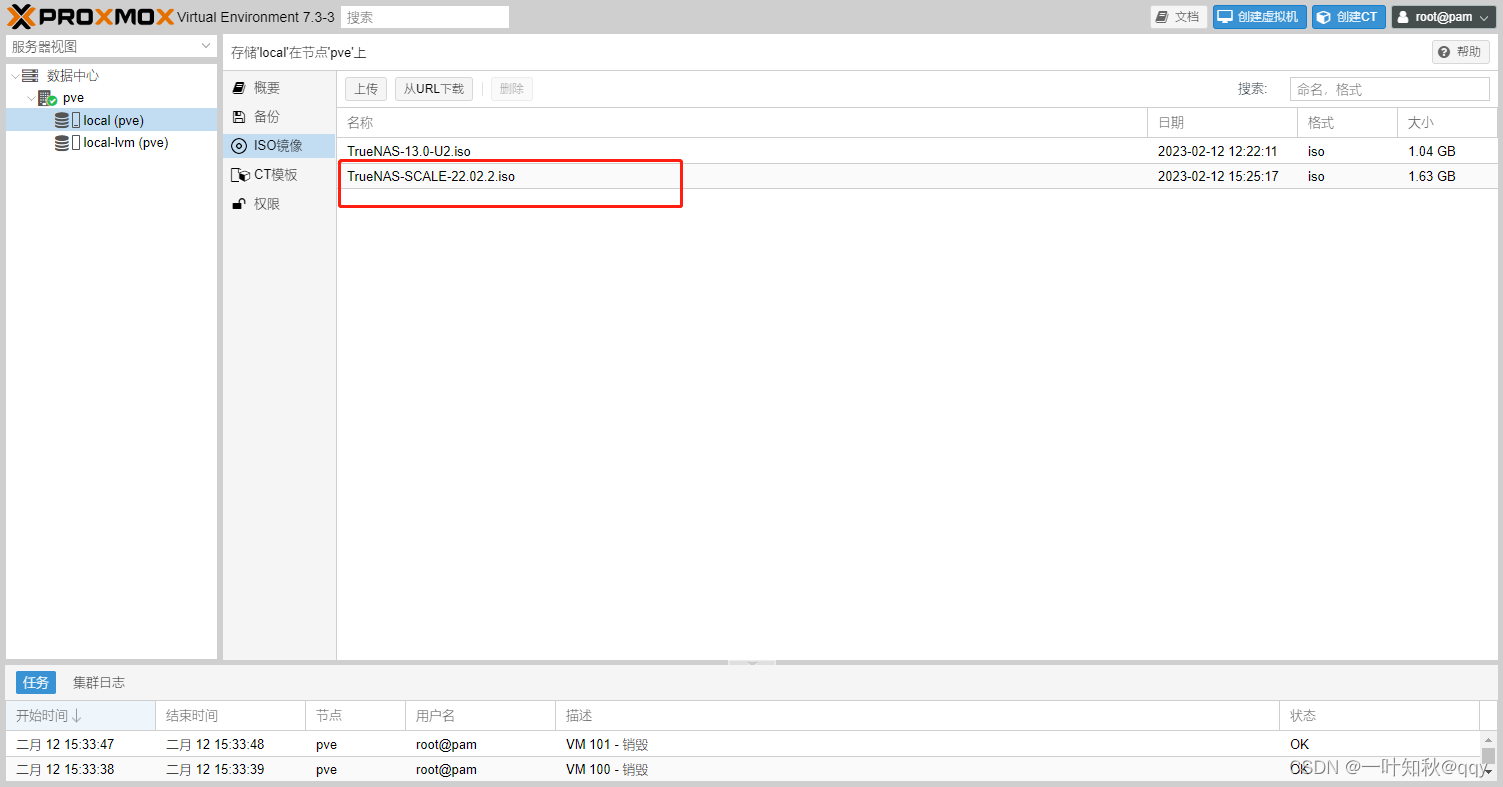The image size is (1503, 787).
Task: Select the pve node in tree
Action: [73, 98]
